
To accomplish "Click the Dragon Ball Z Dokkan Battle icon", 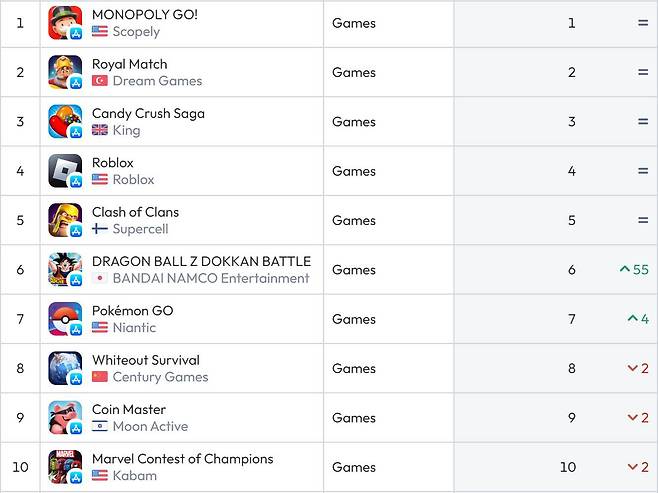I will [x=65, y=270].
